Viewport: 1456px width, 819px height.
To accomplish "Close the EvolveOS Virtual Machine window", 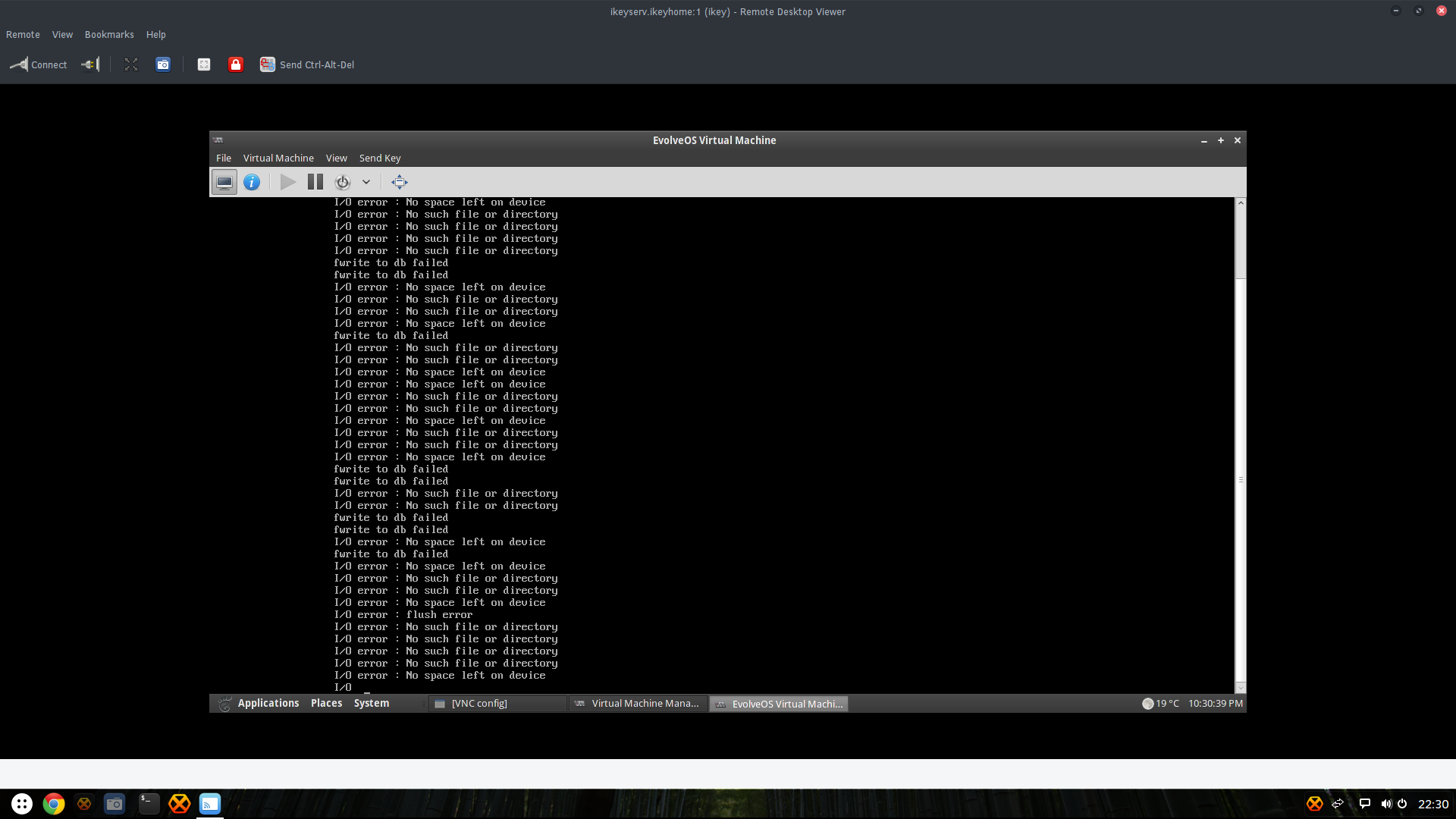I will [1238, 140].
